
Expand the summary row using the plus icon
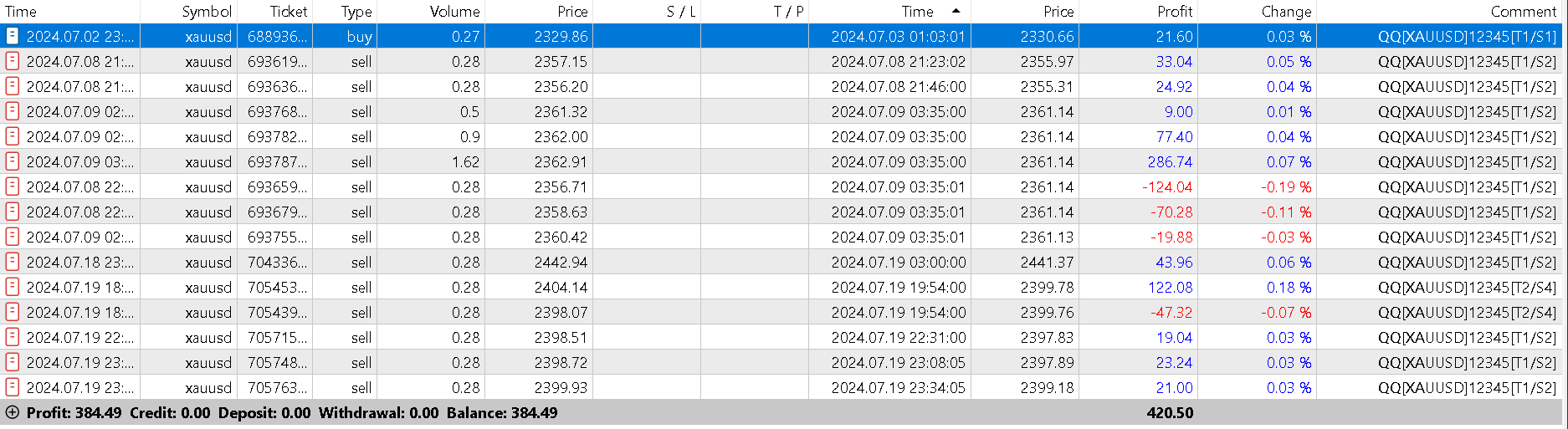tap(12, 412)
